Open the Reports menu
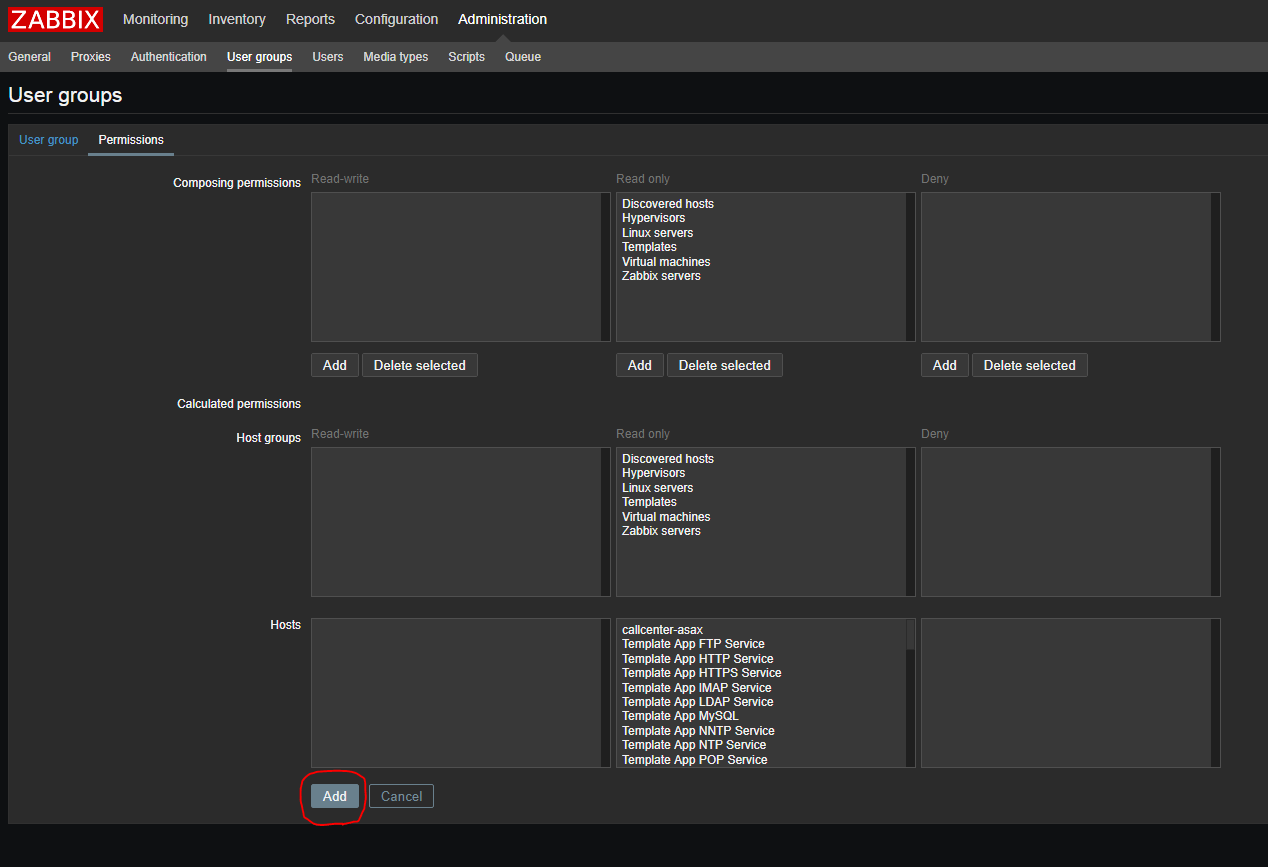Screen dimensions: 1268x867 click(310, 19)
